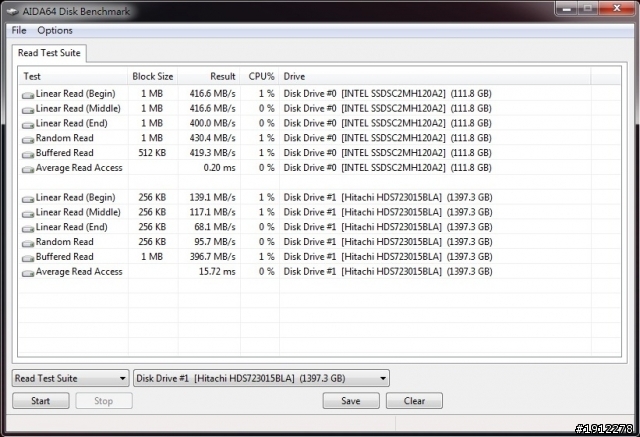This screenshot has height=437, width=640.
Task: Click drive icon of Random Read 95.7 MB/s row
Action: (28, 243)
